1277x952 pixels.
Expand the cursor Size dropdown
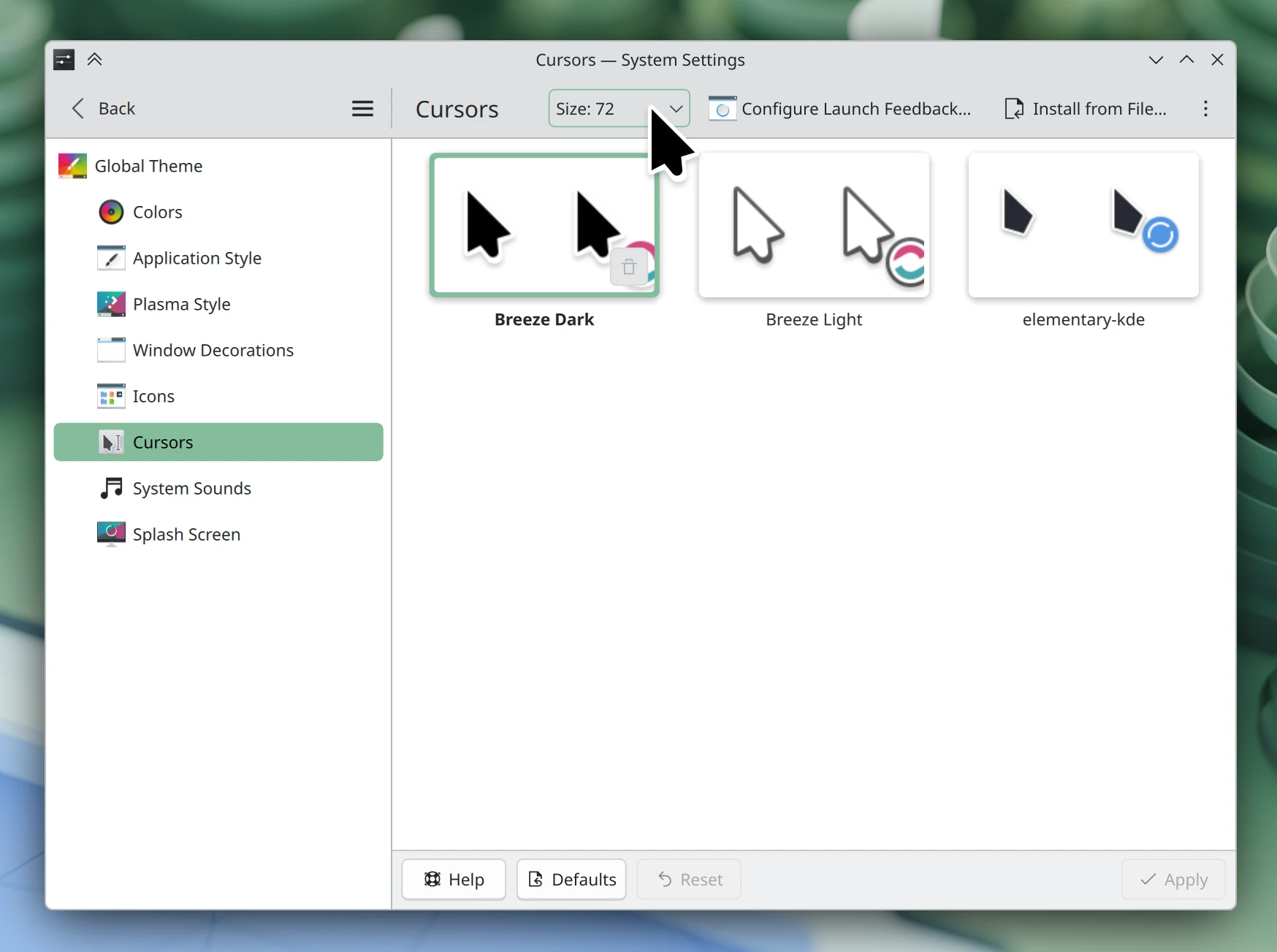(618, 109)
